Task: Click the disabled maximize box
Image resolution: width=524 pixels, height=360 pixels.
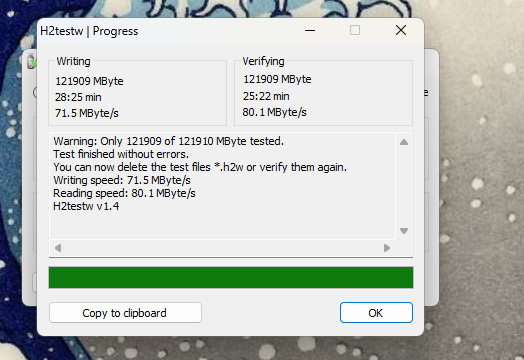Action: point(355,30)
